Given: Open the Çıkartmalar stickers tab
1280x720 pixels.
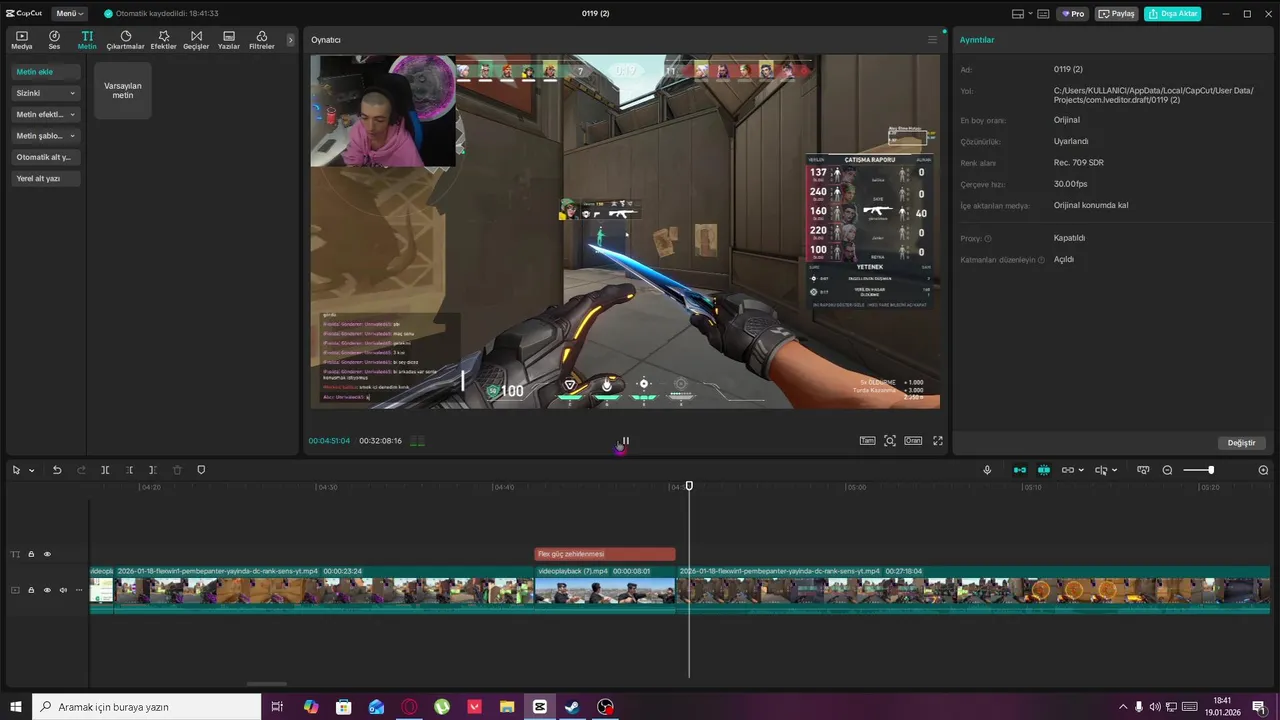Looking at the screenshot, I should click(126, 40).
